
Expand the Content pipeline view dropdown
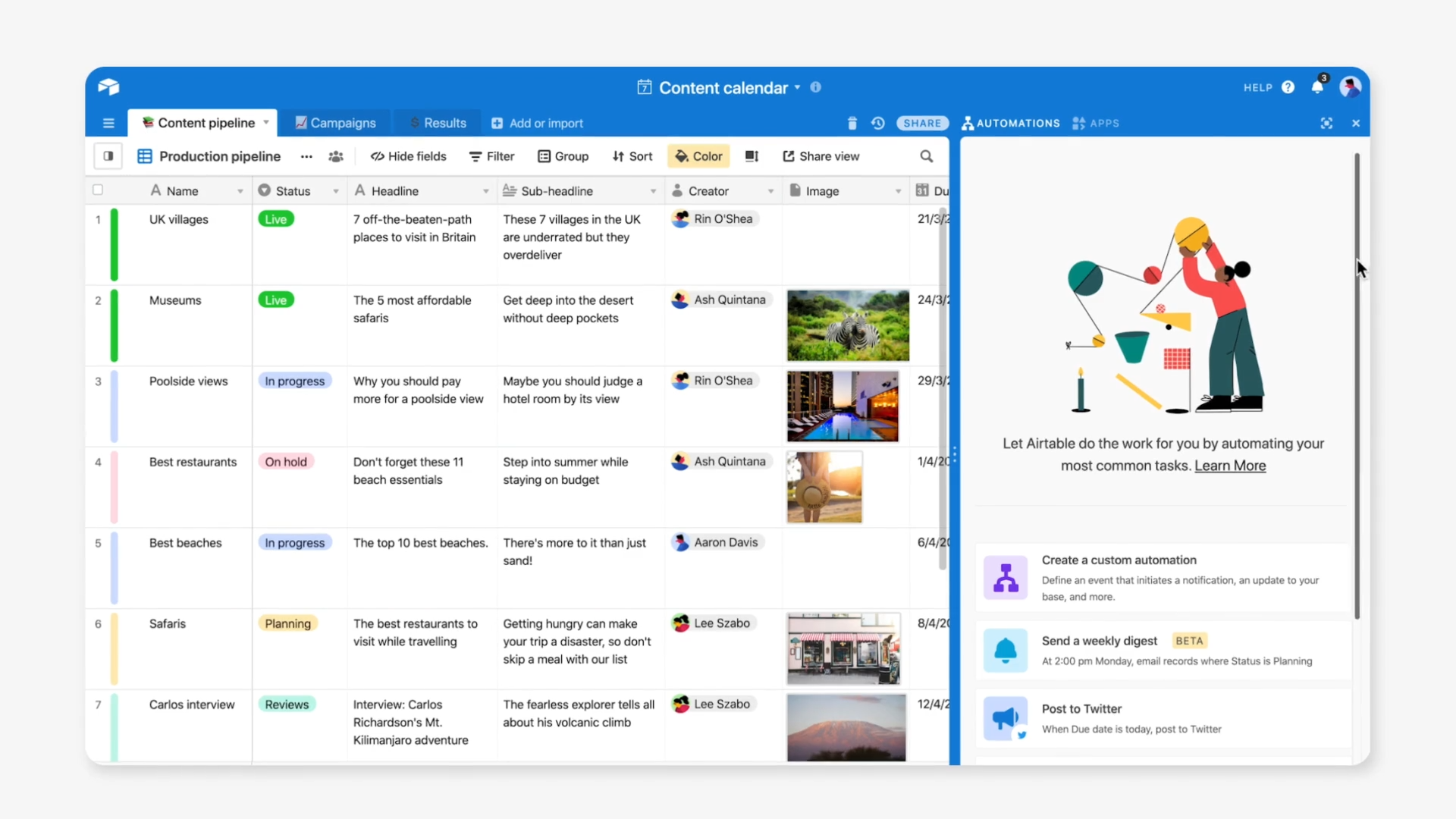pos(265,122)
